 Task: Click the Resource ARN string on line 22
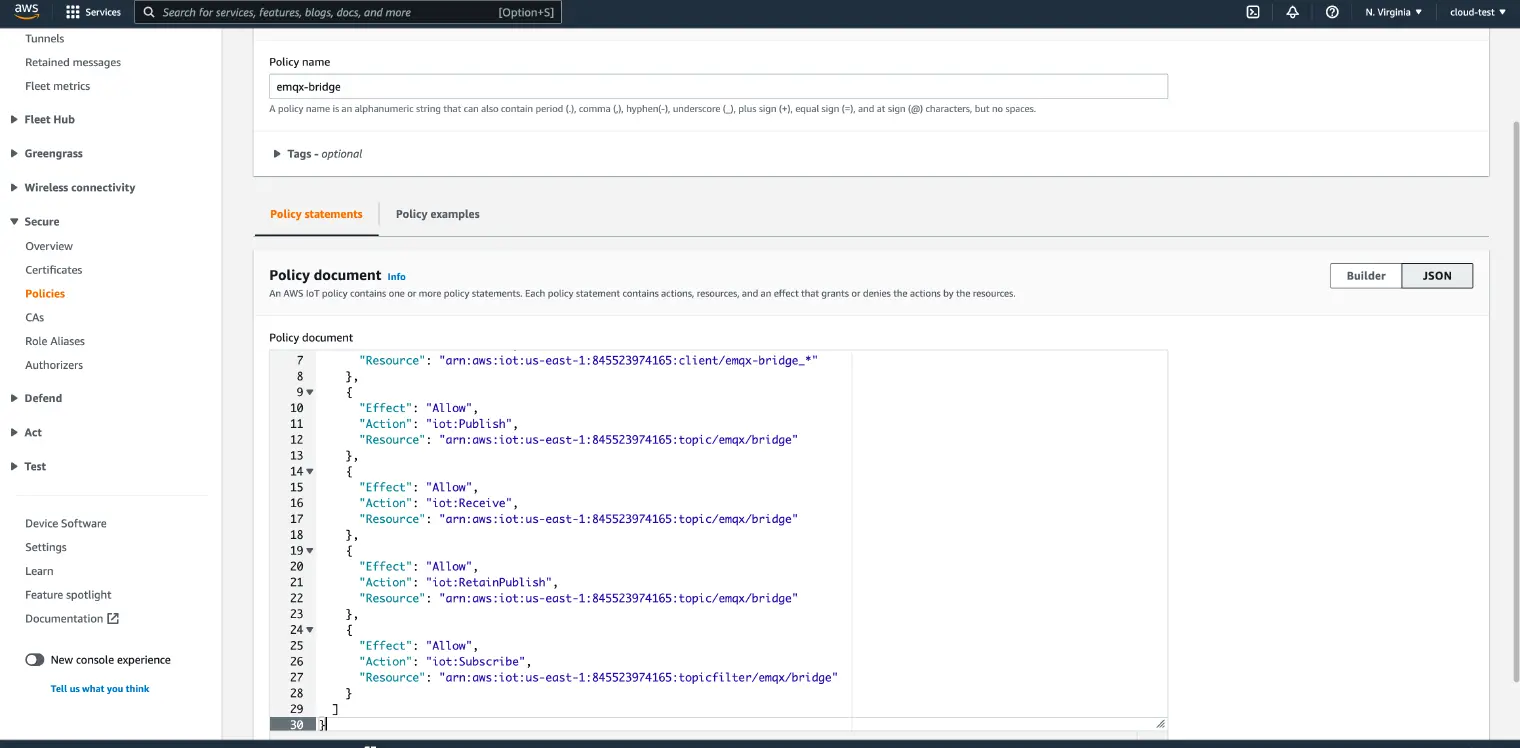(x=618, y=598)
